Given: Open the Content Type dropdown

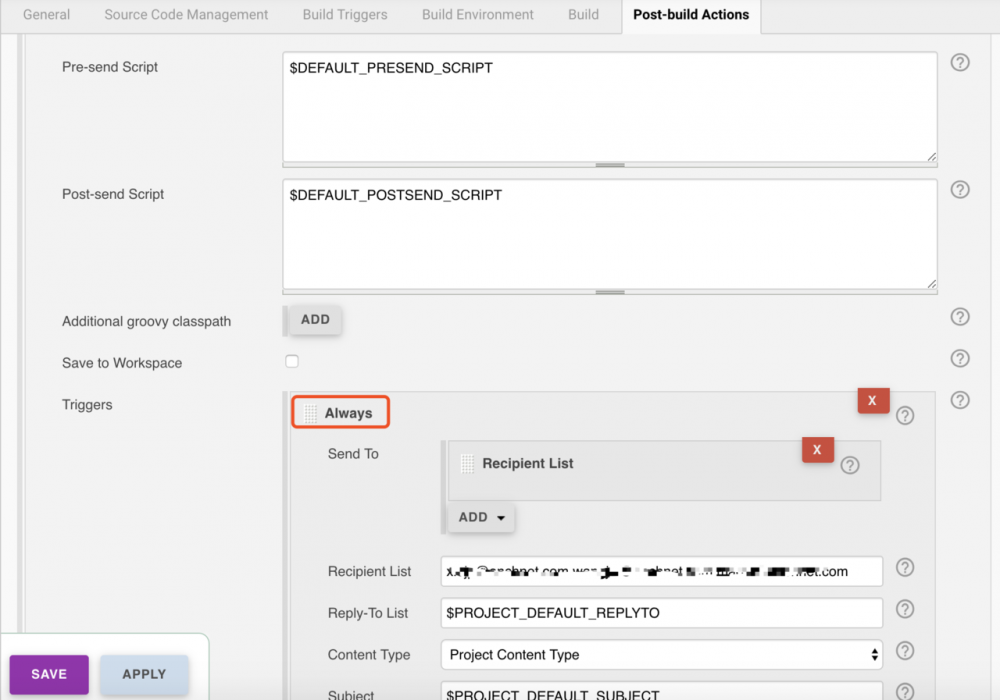Looking at the screenshot, I should point(661,655).
